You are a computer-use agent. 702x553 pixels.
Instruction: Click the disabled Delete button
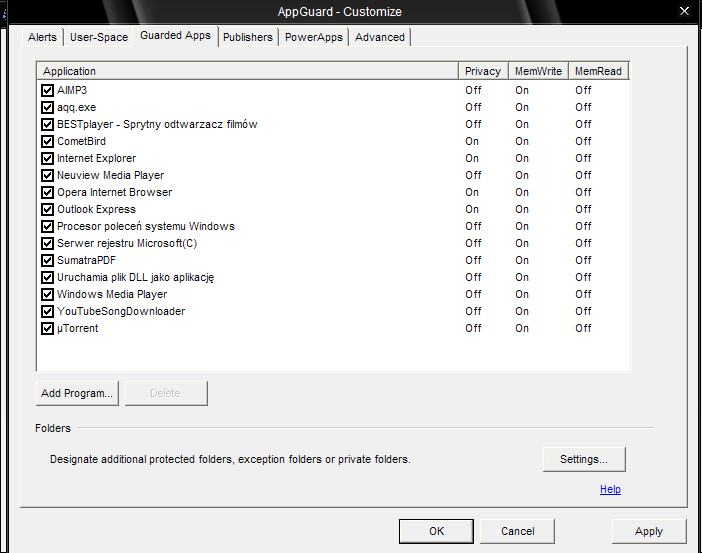click(166, 393)
